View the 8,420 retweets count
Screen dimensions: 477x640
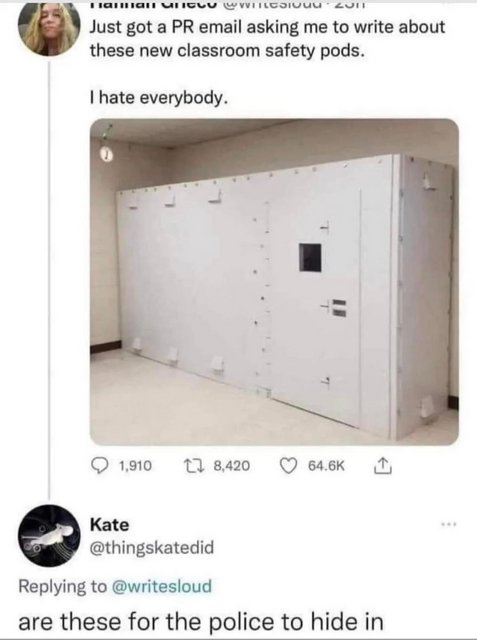tap(232, 466)
